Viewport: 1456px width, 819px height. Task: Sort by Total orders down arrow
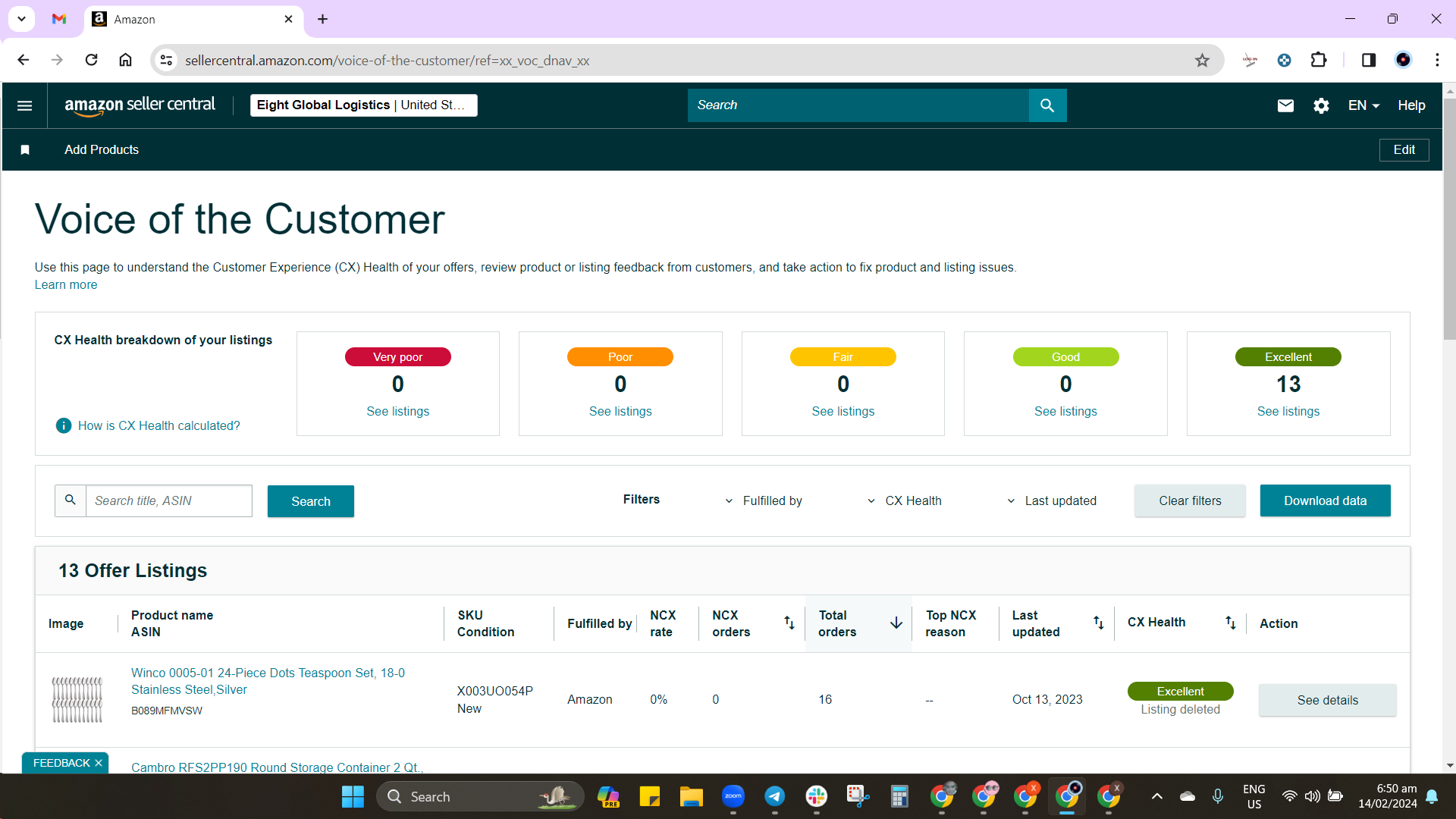[896, 623]
